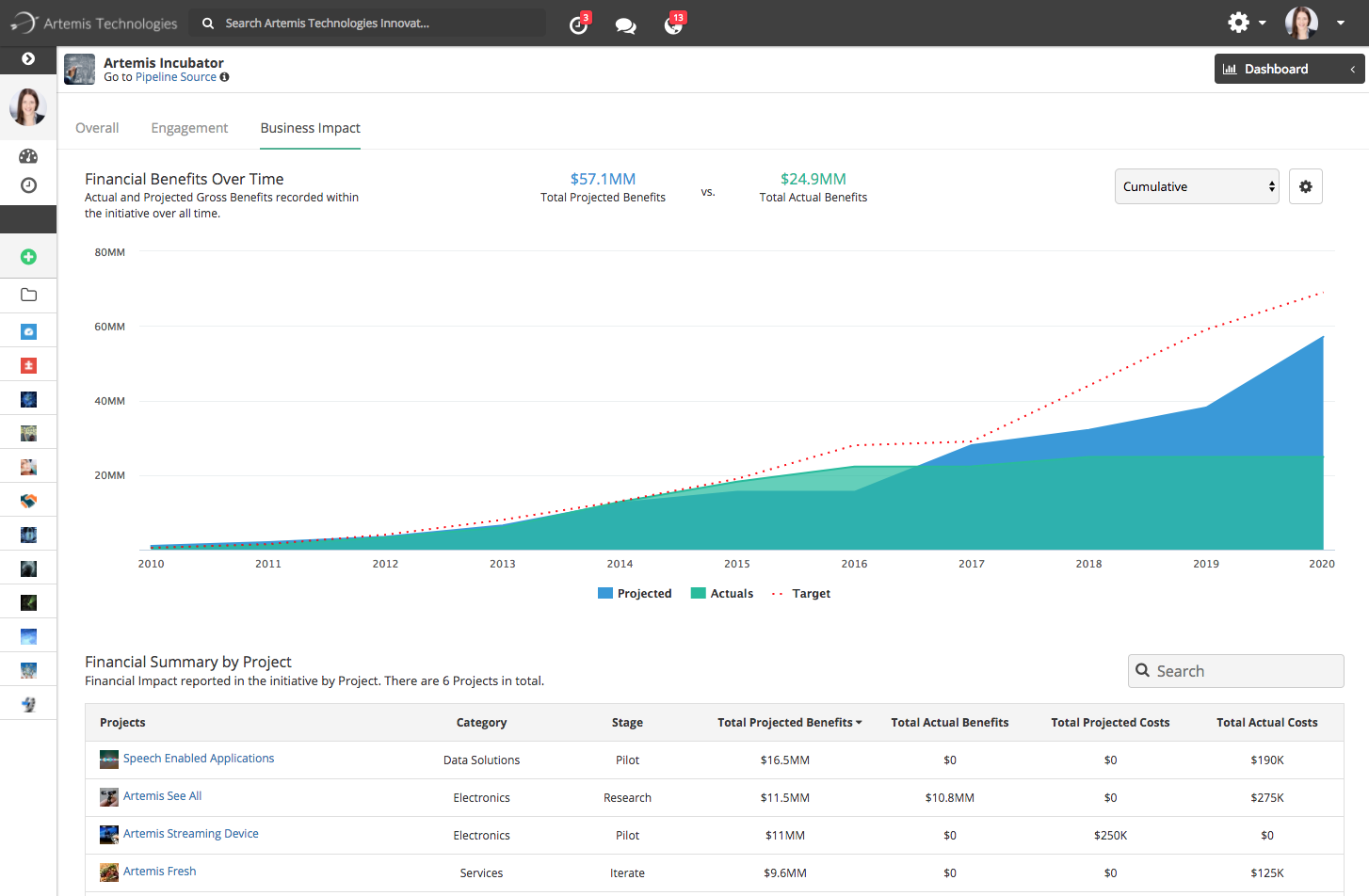The image size is (1369, 896).
Task: Switch to the Overall tab
Action: [97, 128]
